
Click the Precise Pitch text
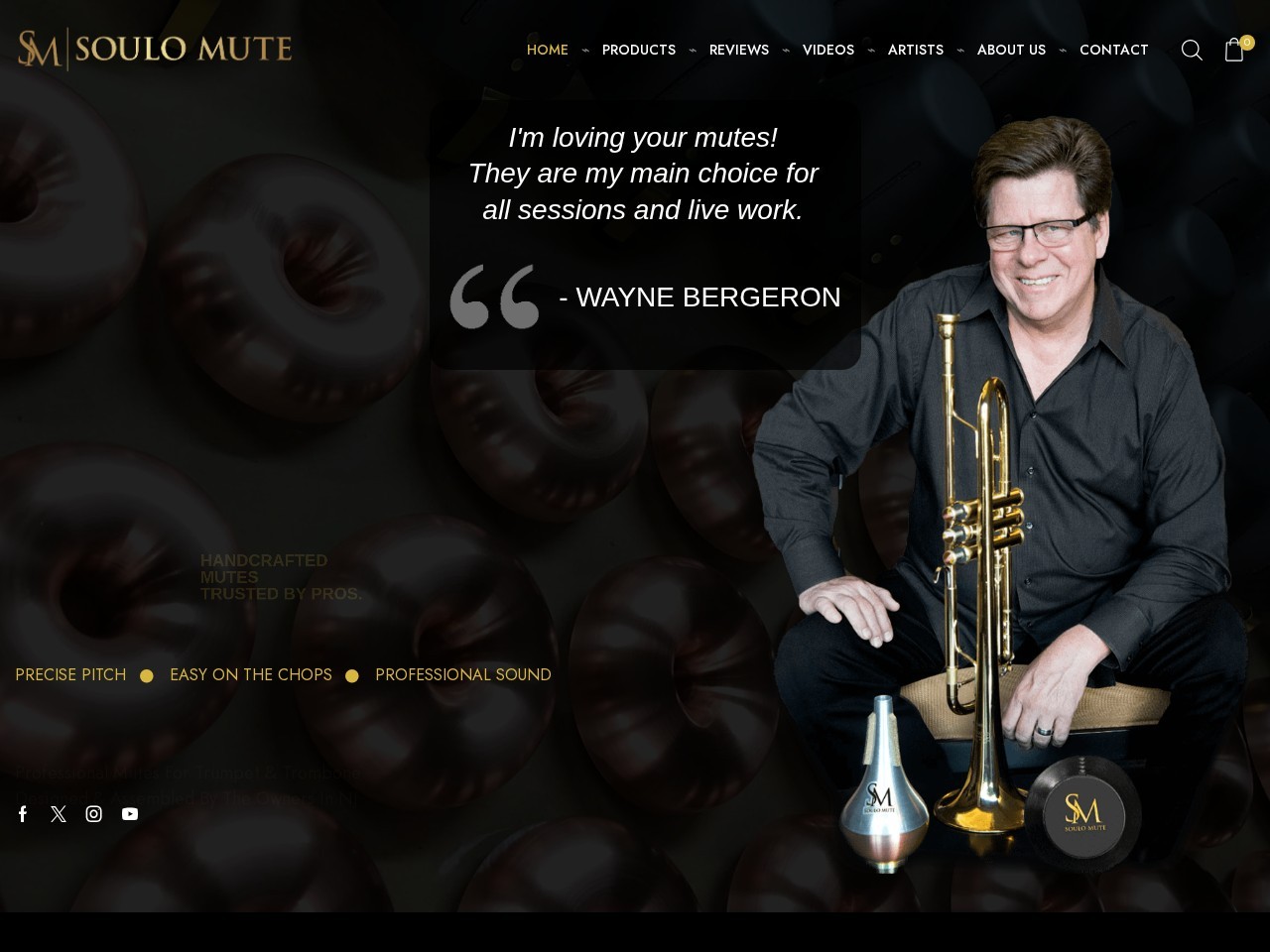tap(70, 674)
